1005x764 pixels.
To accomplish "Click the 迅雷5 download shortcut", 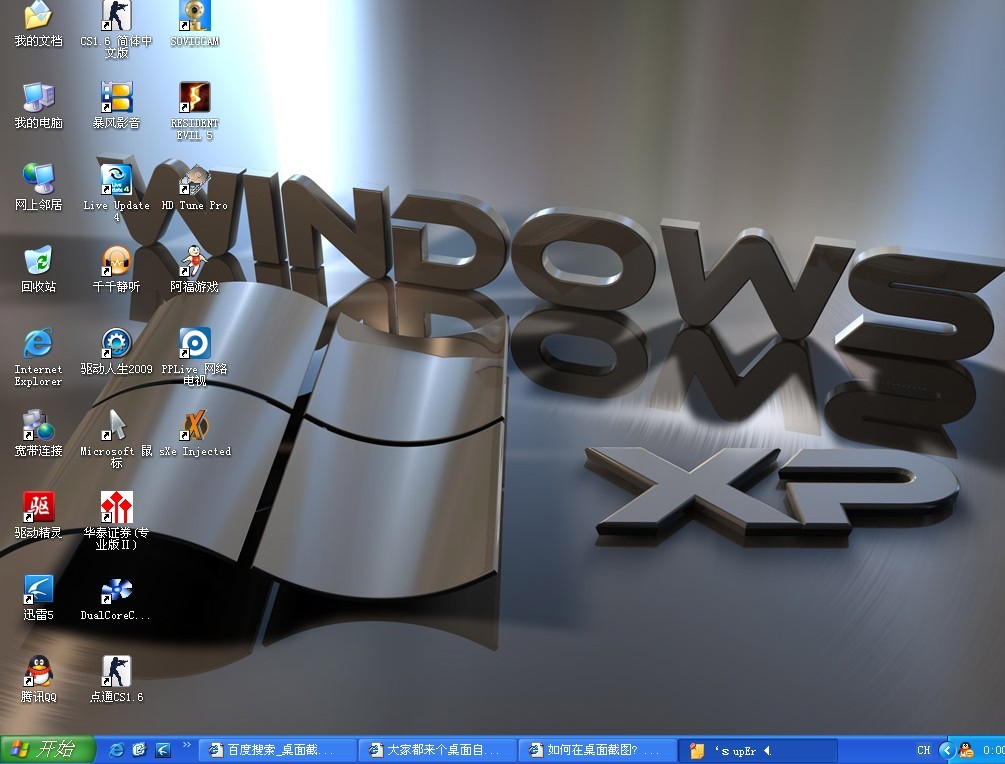I will 38,597.
